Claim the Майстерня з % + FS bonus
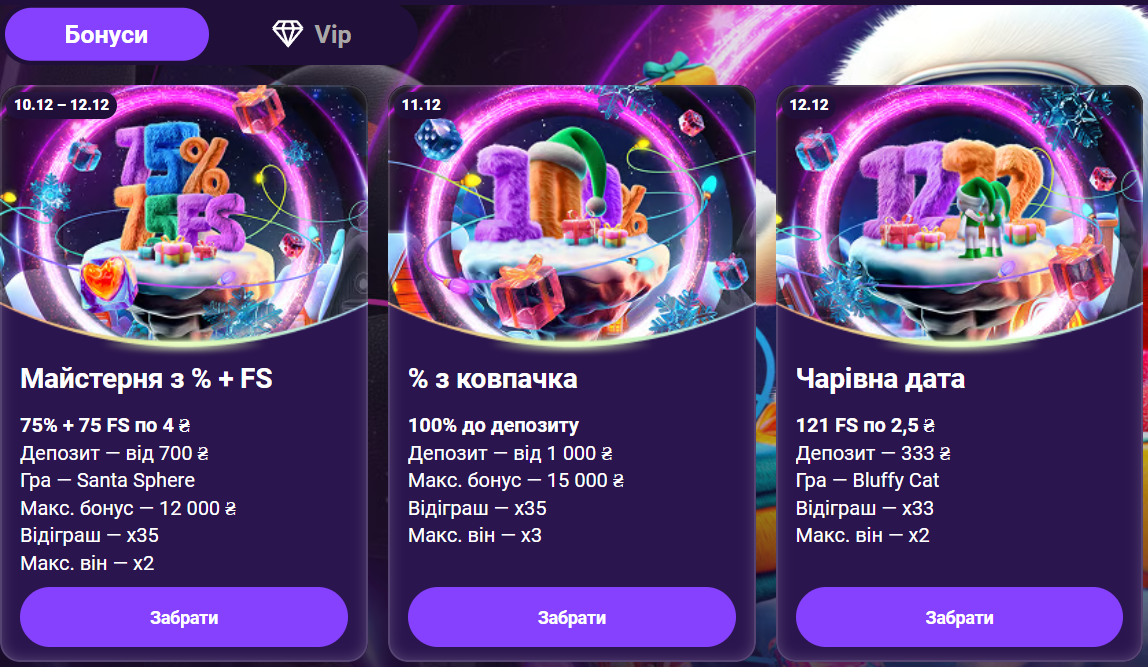The width and height of the screenshot is (1148, 667). (x=184, y=617)
